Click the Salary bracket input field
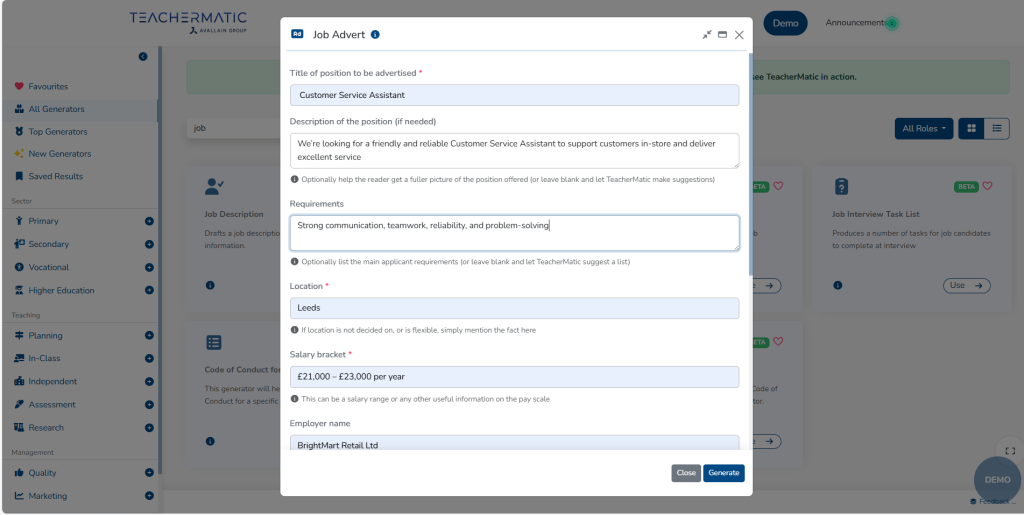 tap(515, 377)
